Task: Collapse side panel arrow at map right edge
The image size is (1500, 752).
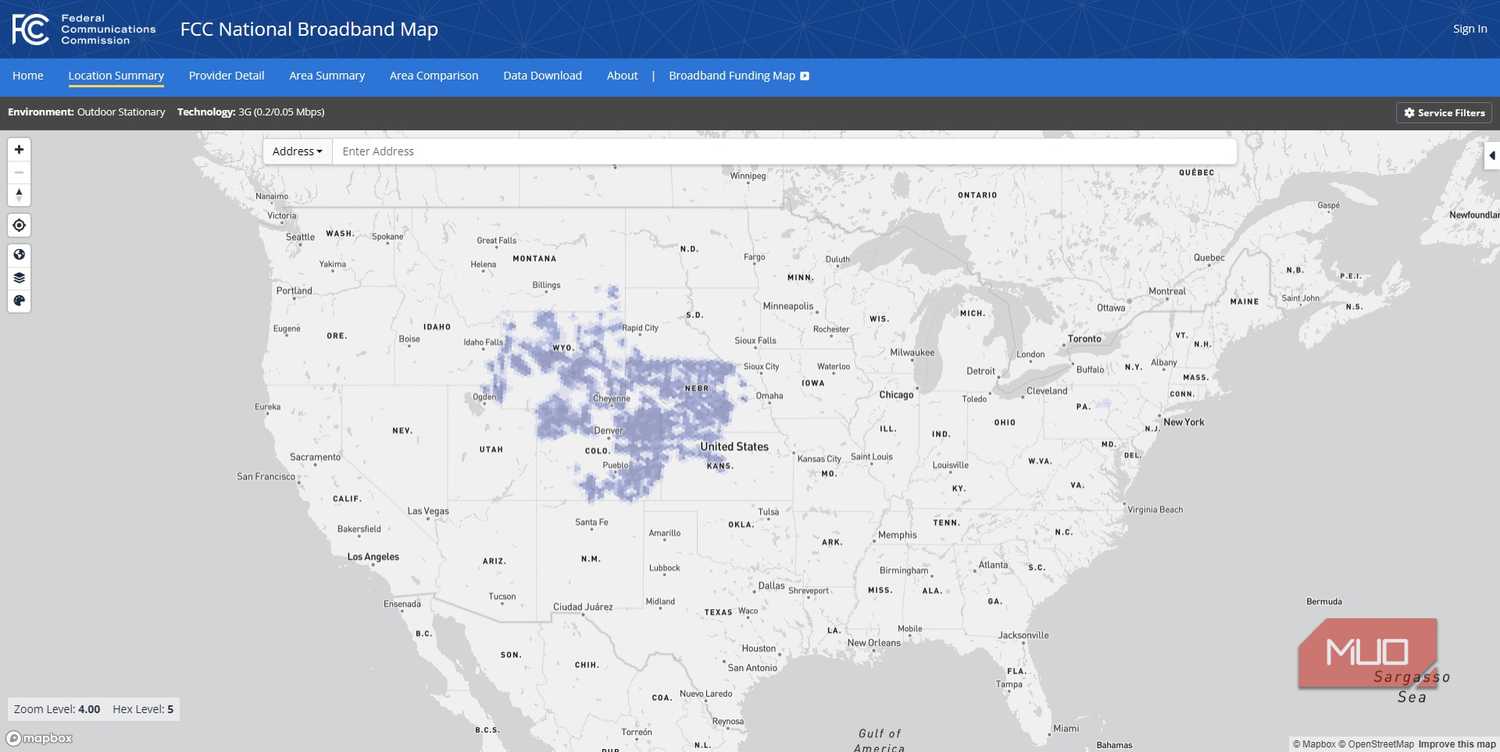Action: coord(1492,155)
